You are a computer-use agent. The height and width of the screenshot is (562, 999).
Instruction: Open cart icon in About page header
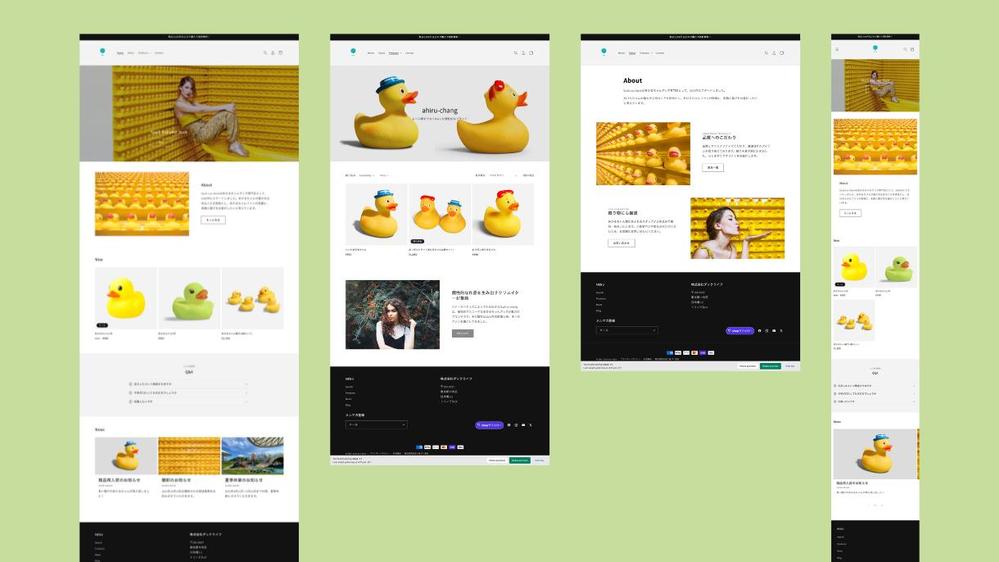click(782, 53)
